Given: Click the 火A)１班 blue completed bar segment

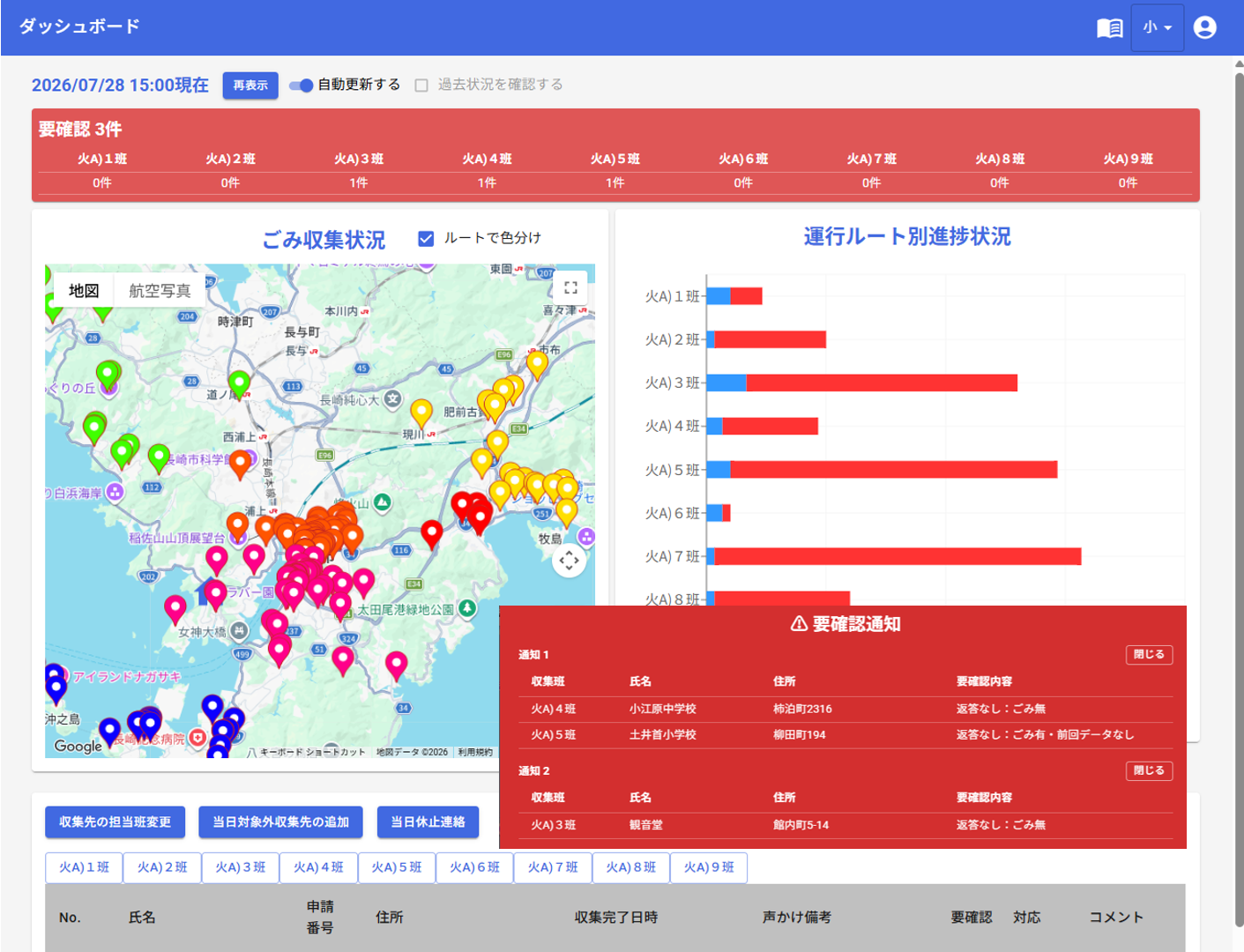Looking at the screenshot, I should point(719,296).
